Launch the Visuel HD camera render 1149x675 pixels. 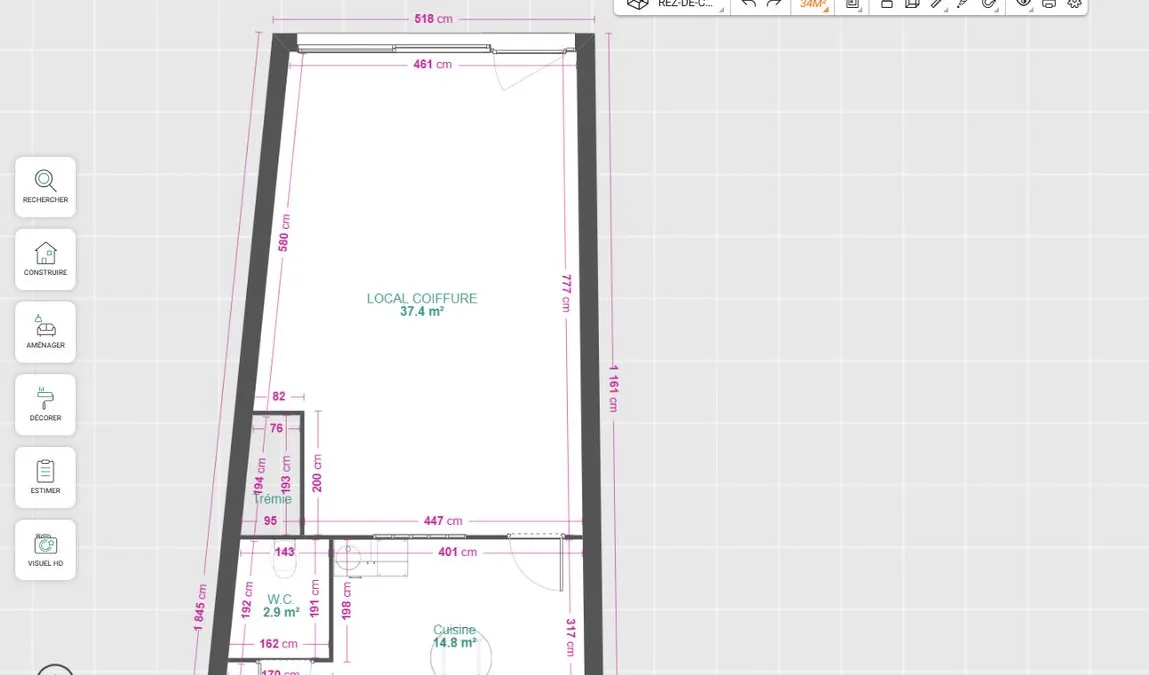[x=45, y=550]
